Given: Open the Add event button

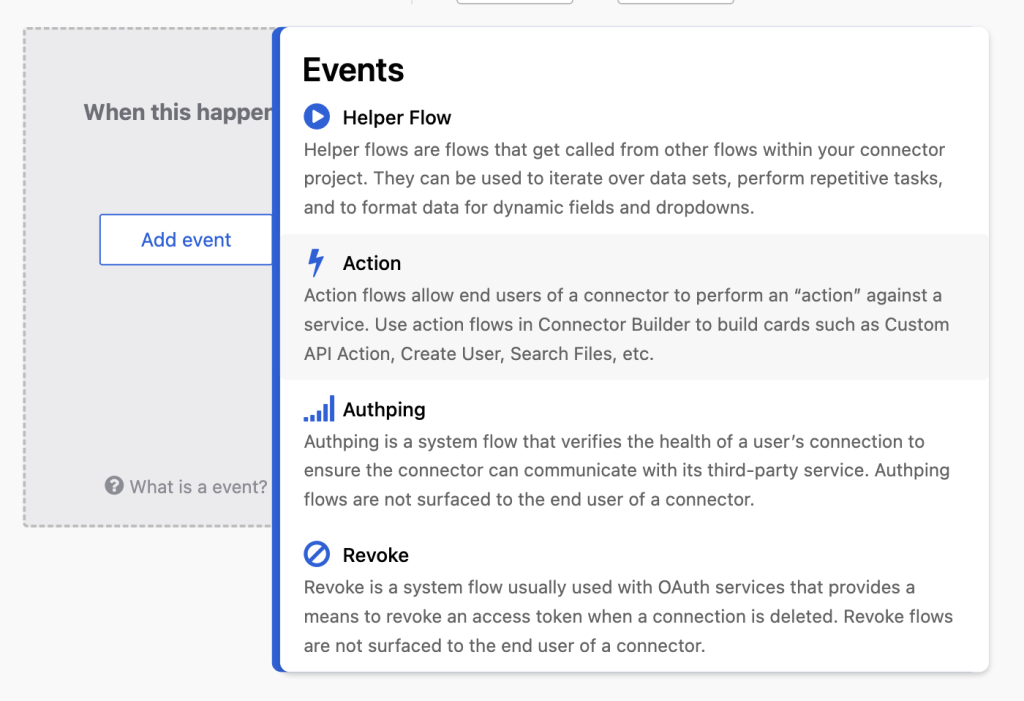Looking at the screenshot, I should tap(186, 240).
